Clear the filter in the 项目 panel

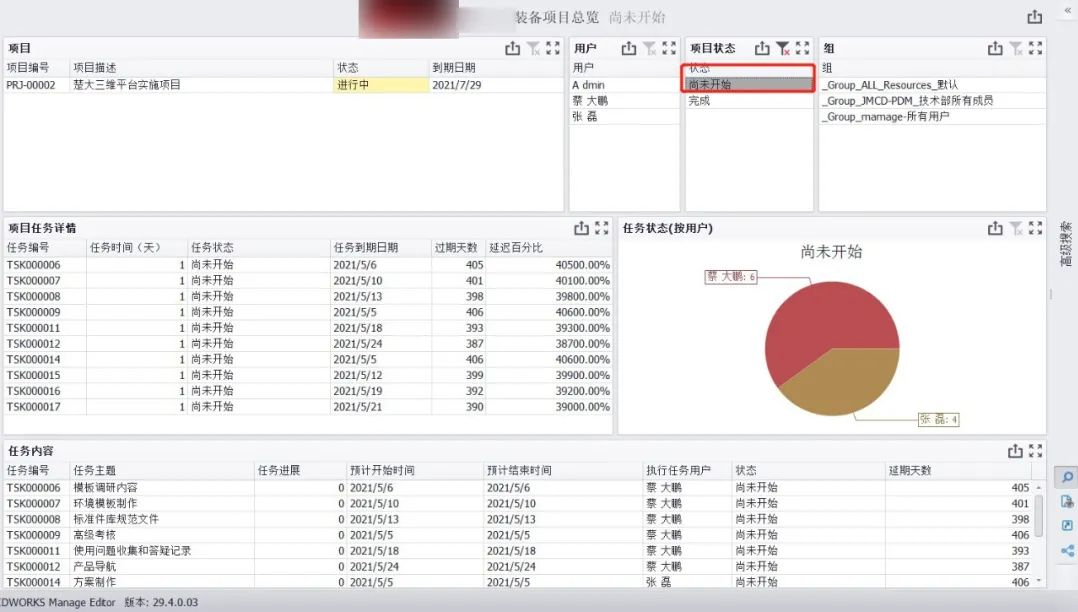pos(534,48)
